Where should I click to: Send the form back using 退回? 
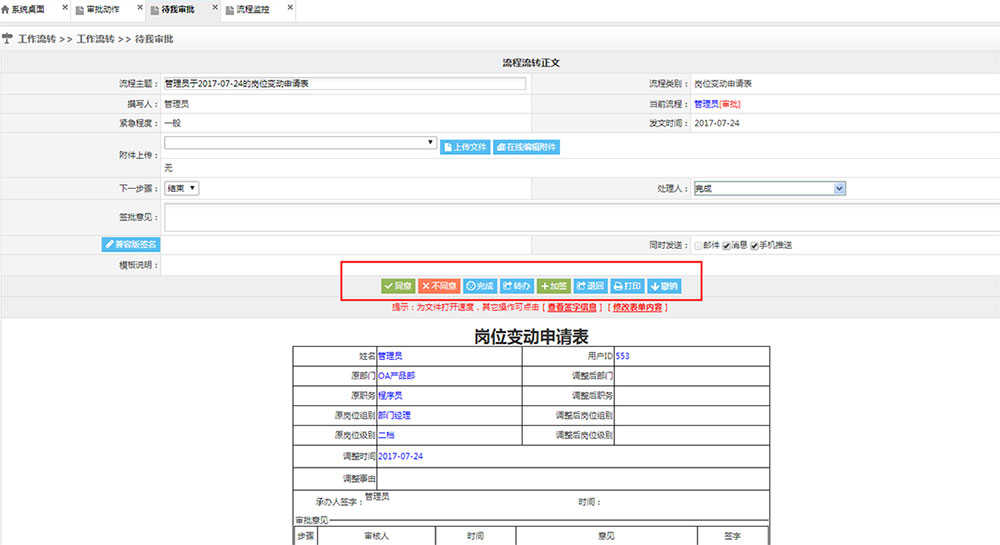coord(590,286)
